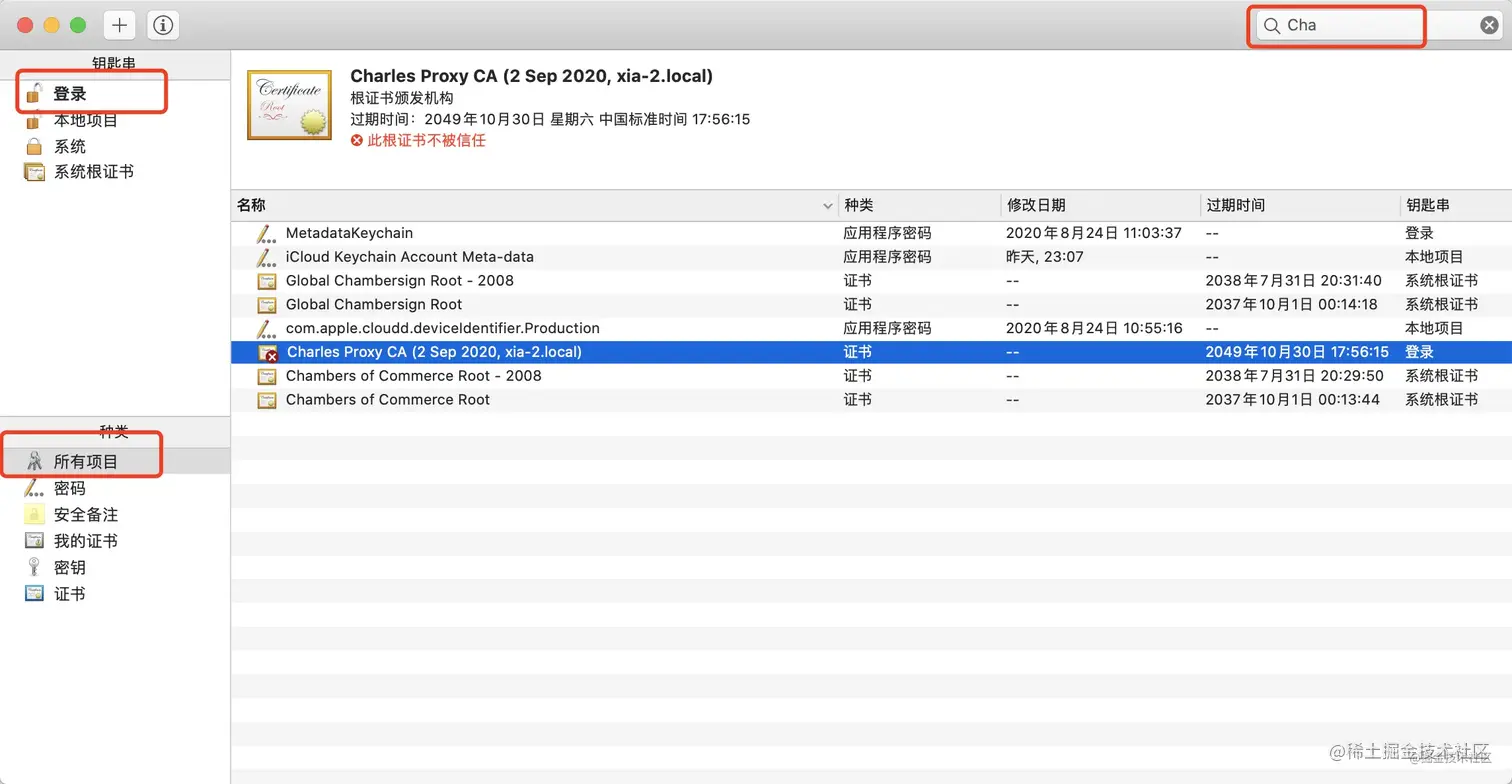Click certificate icon beside Chambers of Commerce Root - 2008
Image resolution: width=1512 pixels, height=784 pixels.
[x=266, y=376]
